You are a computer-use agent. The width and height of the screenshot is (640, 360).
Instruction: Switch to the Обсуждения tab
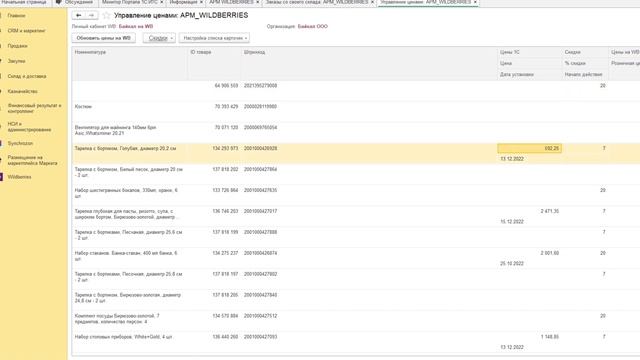79,2
